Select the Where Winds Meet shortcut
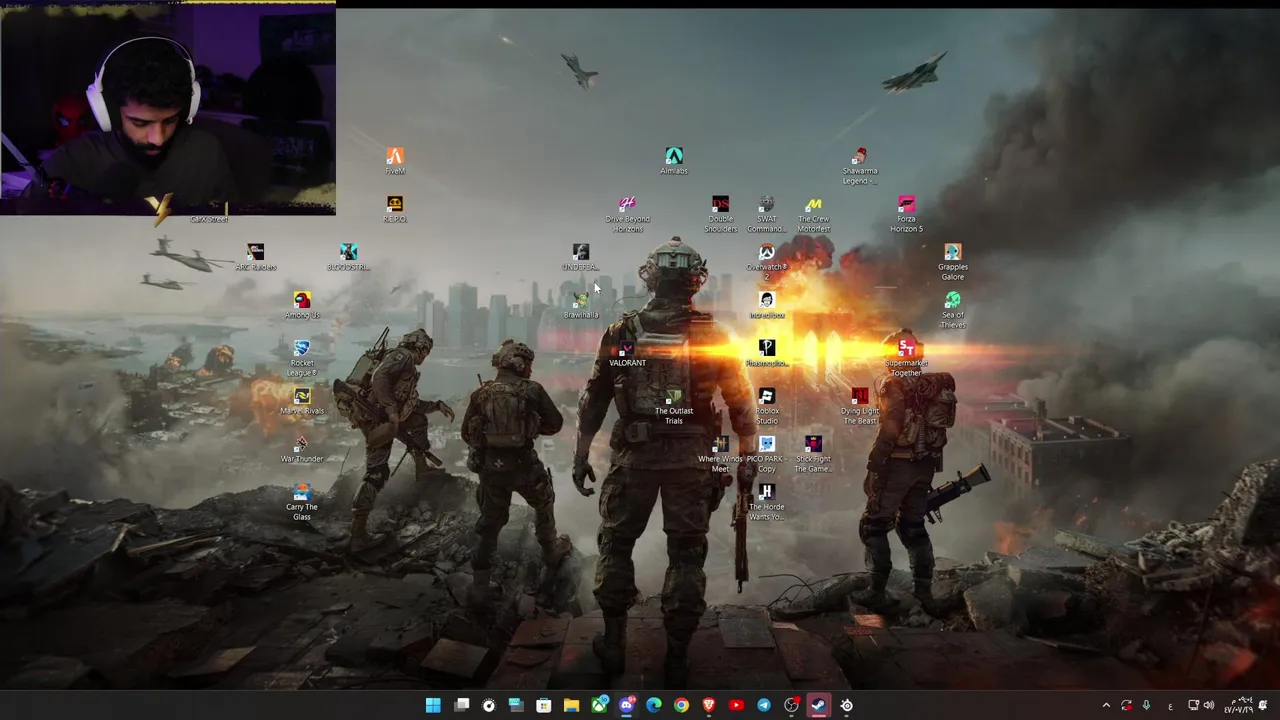This screenshot has height=720, width=1280. tap(720, 454)
